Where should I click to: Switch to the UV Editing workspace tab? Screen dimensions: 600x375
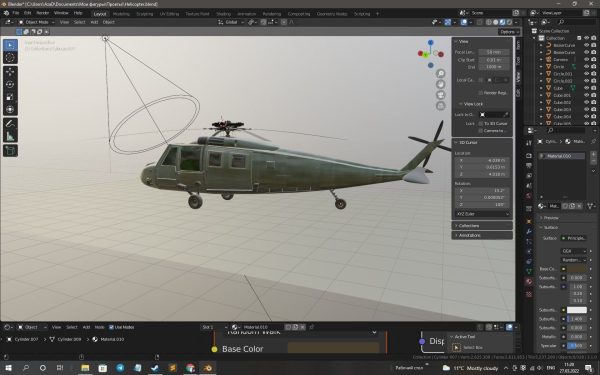click(x=169, y=14)
